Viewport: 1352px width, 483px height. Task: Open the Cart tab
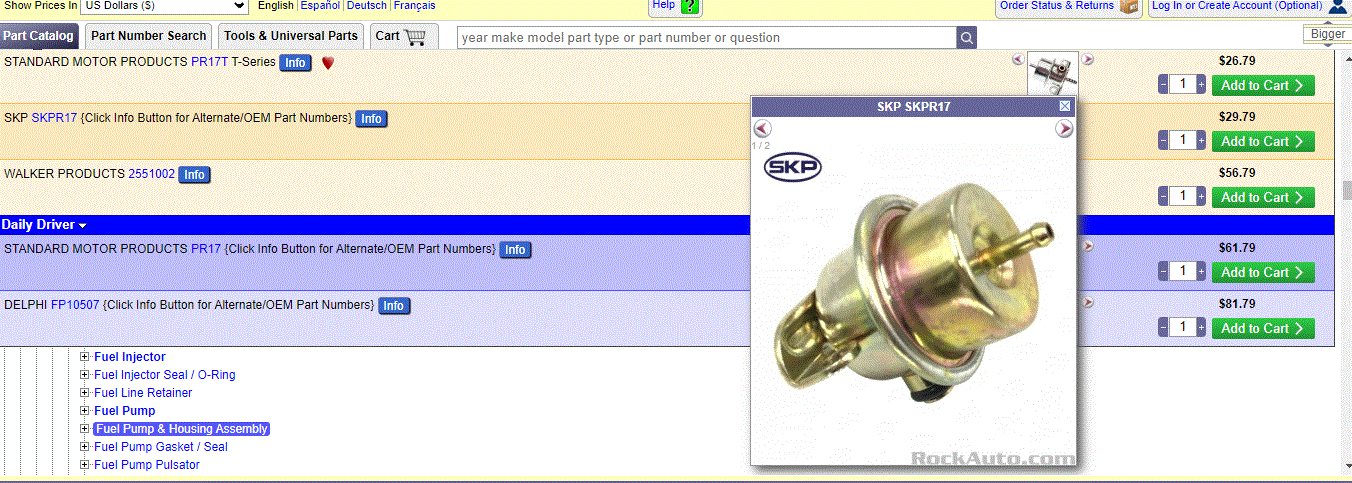[x=403, y=36]
